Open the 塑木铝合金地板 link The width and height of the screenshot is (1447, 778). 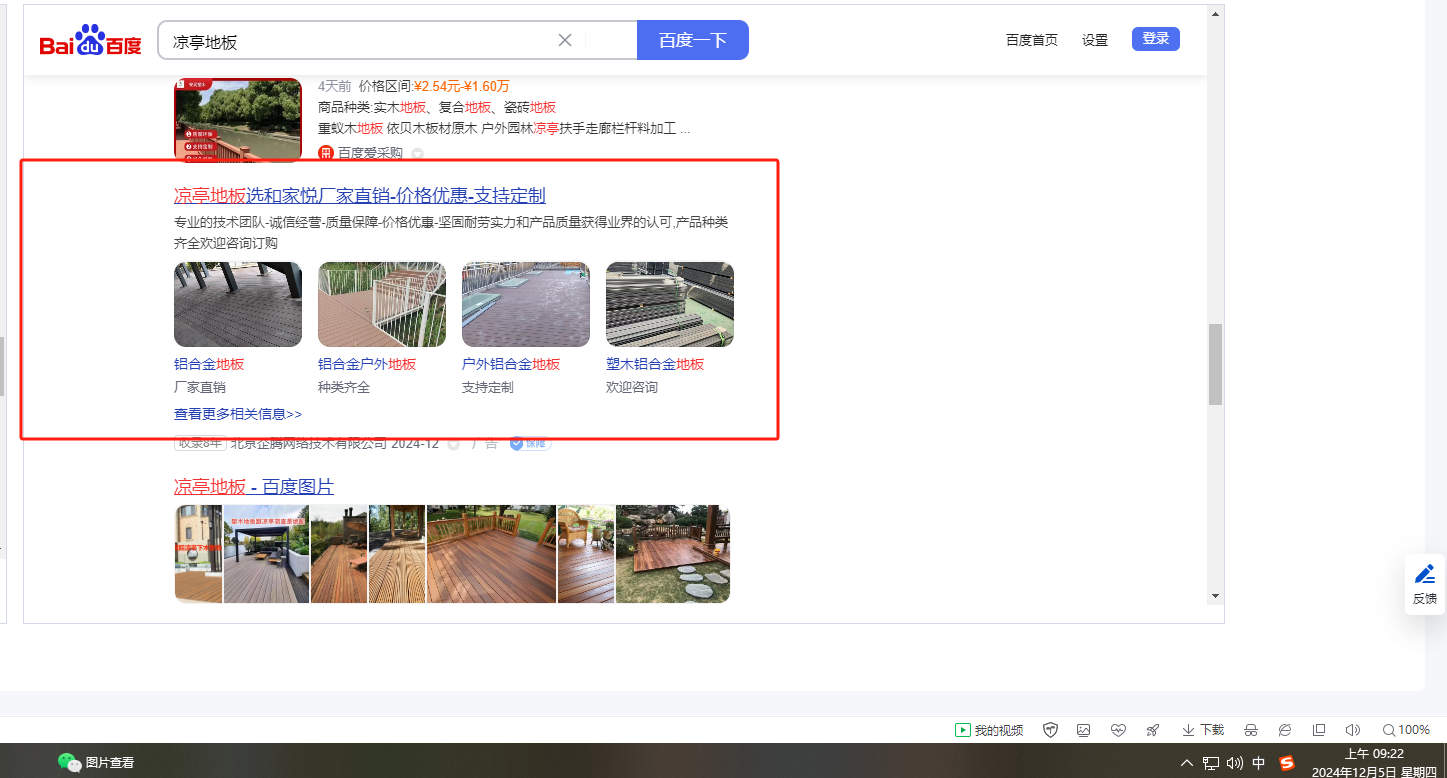coord(655,364)
